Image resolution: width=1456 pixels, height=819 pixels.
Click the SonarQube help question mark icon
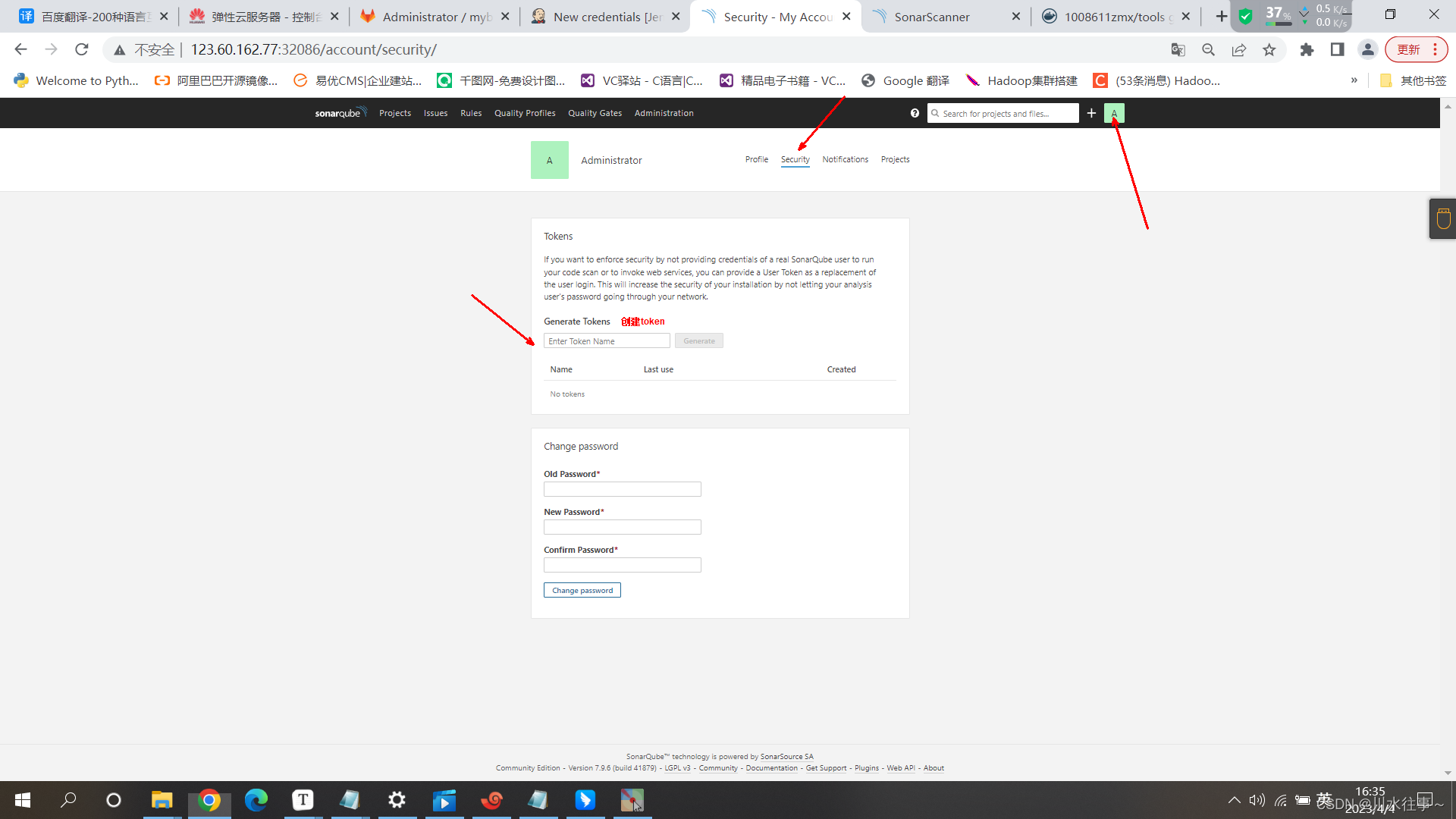[915, 113]
